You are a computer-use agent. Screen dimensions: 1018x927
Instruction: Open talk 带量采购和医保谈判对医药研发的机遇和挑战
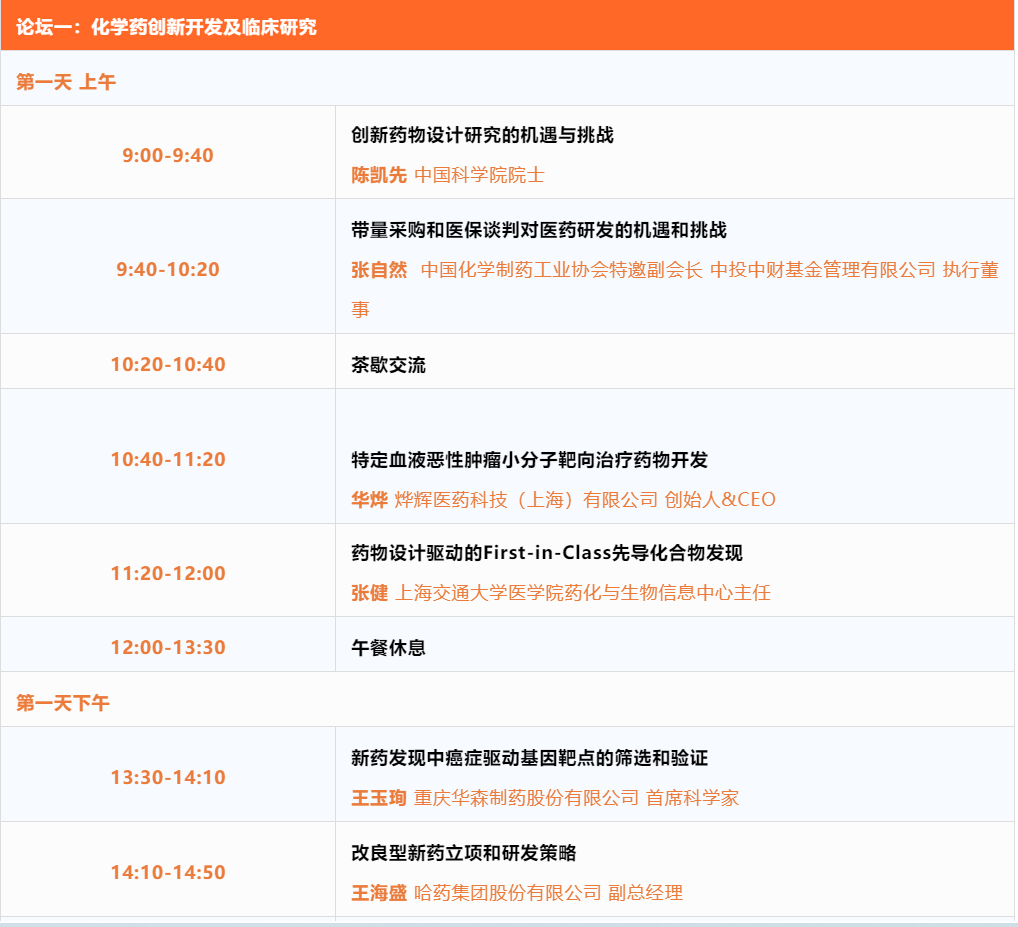[x=538, y=230]
